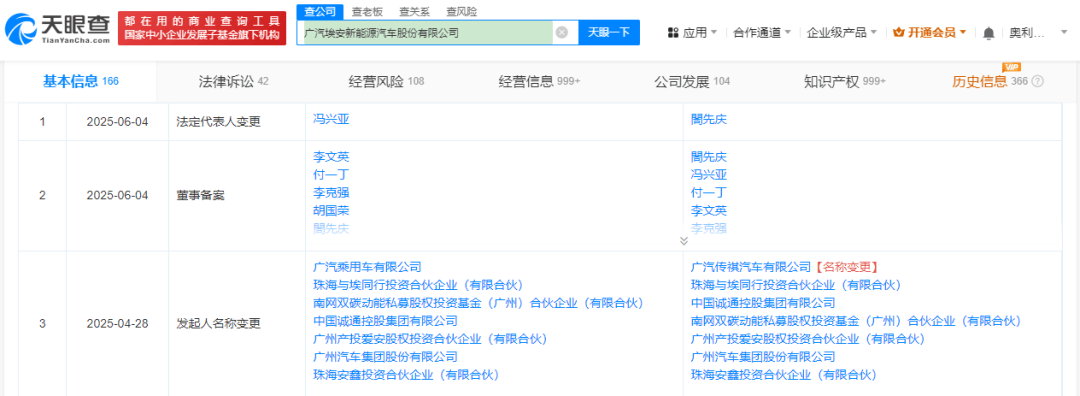Click the date 2025-04-28
Image resolution: width=1080 pixels, height=396 pixels.
pyautogui.click(x=118, y=323)
